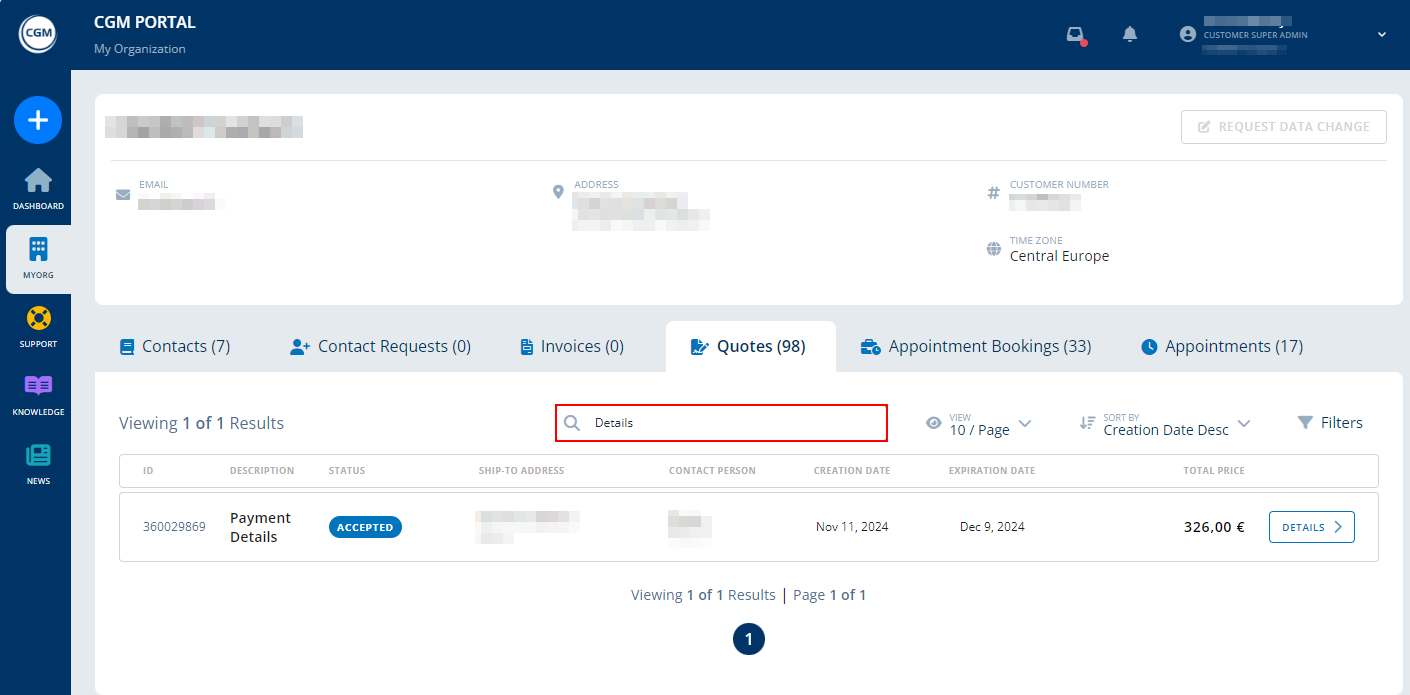Screen dimensions: 1410x695
Task: Click the CGM logo icon
Action: tap(38, 35)
